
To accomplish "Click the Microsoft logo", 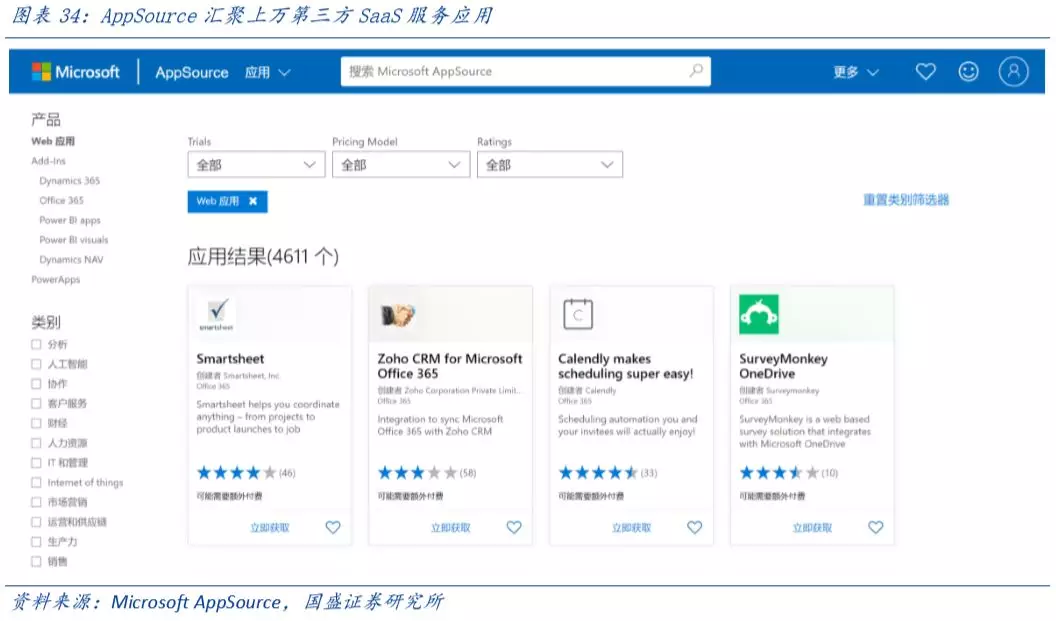I will point(75,72).
